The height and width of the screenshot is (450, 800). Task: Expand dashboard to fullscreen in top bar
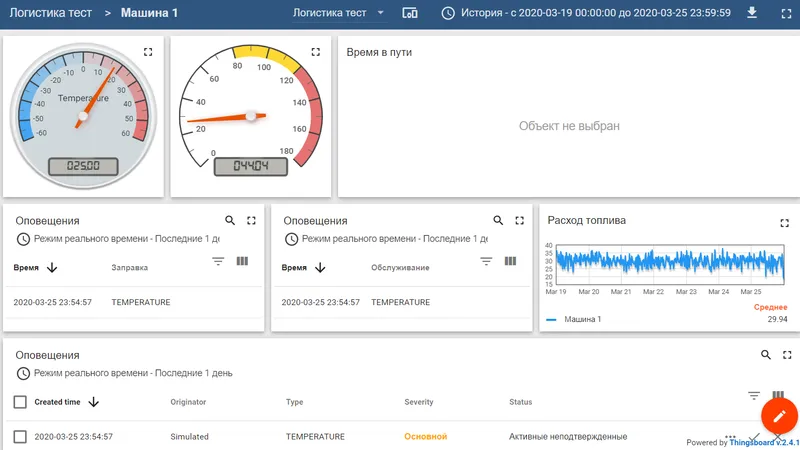click(786, 14)
